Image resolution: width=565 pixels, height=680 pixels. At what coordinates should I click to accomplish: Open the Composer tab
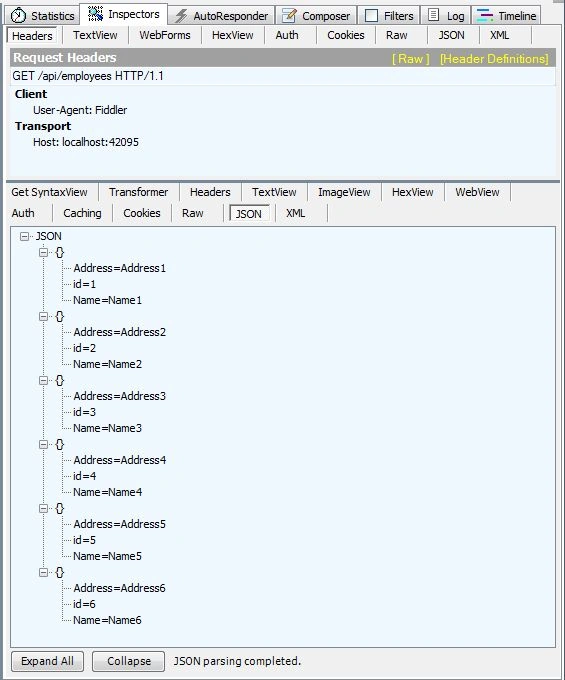click(316, 16)
